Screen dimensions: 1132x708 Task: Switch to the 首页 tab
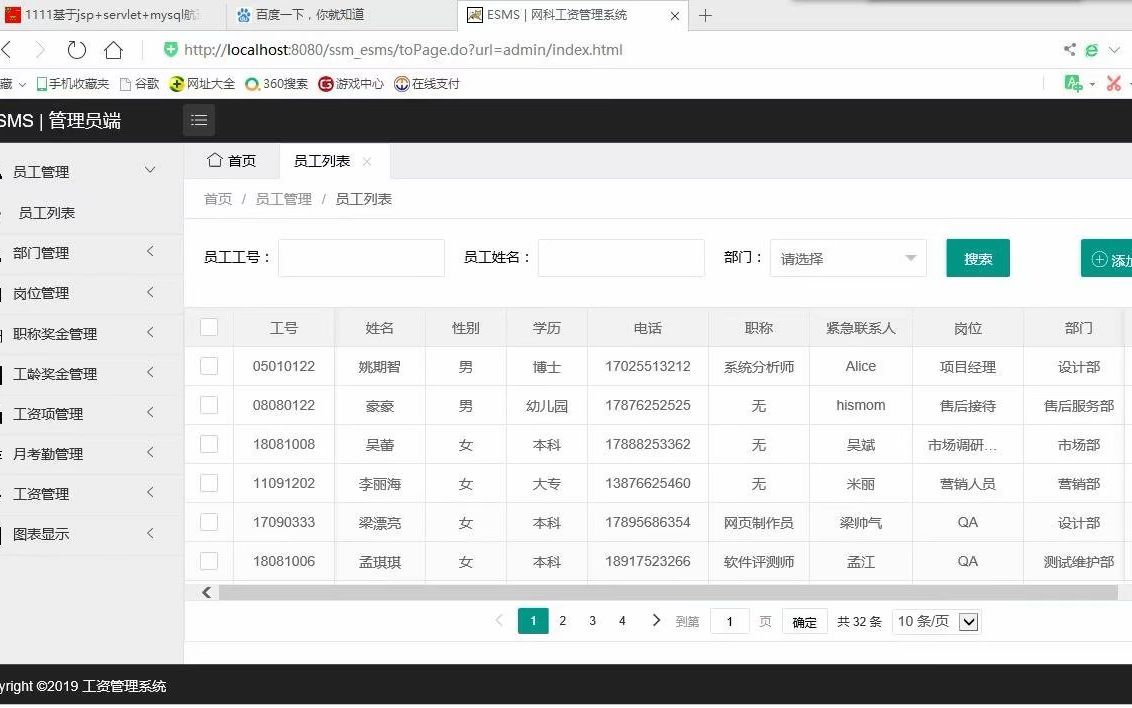click(233, 160)
